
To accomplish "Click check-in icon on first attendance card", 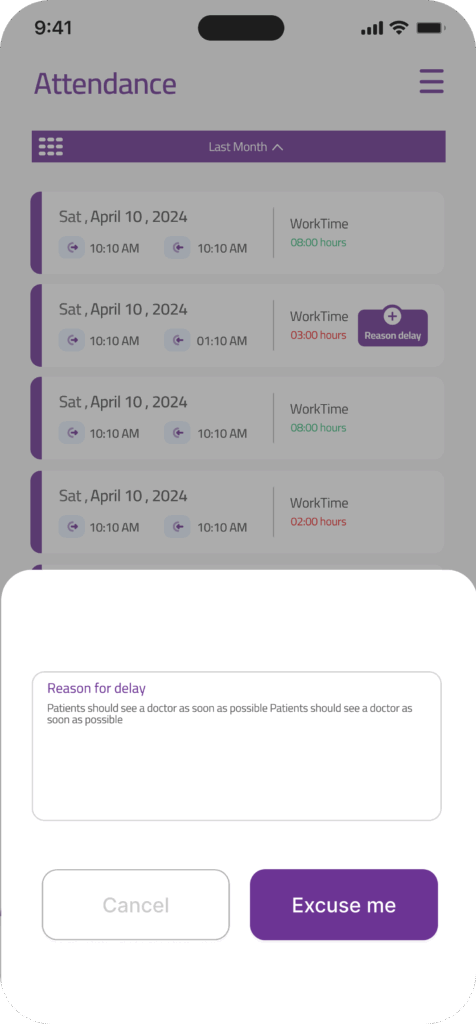I will [x=72, y=248].
